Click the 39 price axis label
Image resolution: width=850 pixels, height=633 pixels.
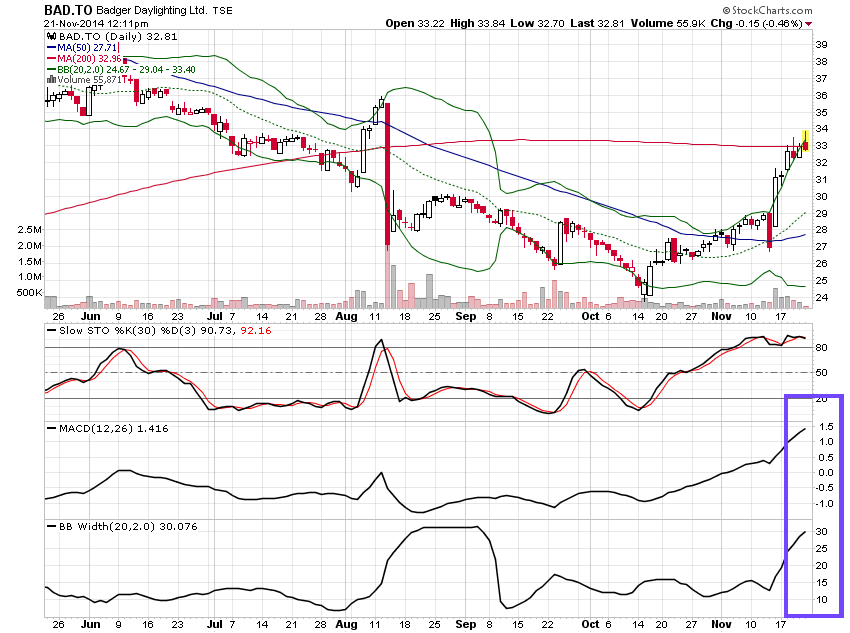[x=822, y=45]
